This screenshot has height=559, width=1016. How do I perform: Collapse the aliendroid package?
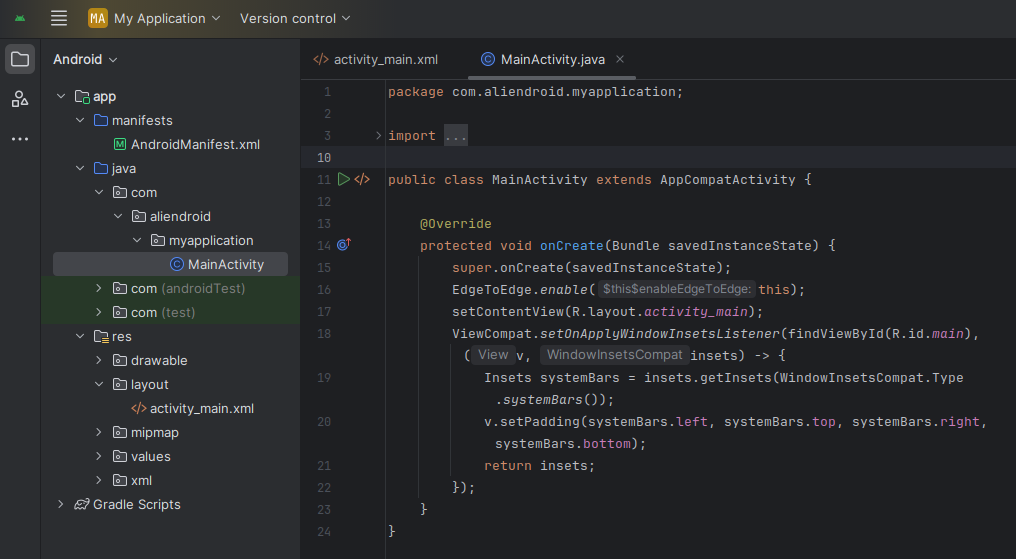coord(118,216)
